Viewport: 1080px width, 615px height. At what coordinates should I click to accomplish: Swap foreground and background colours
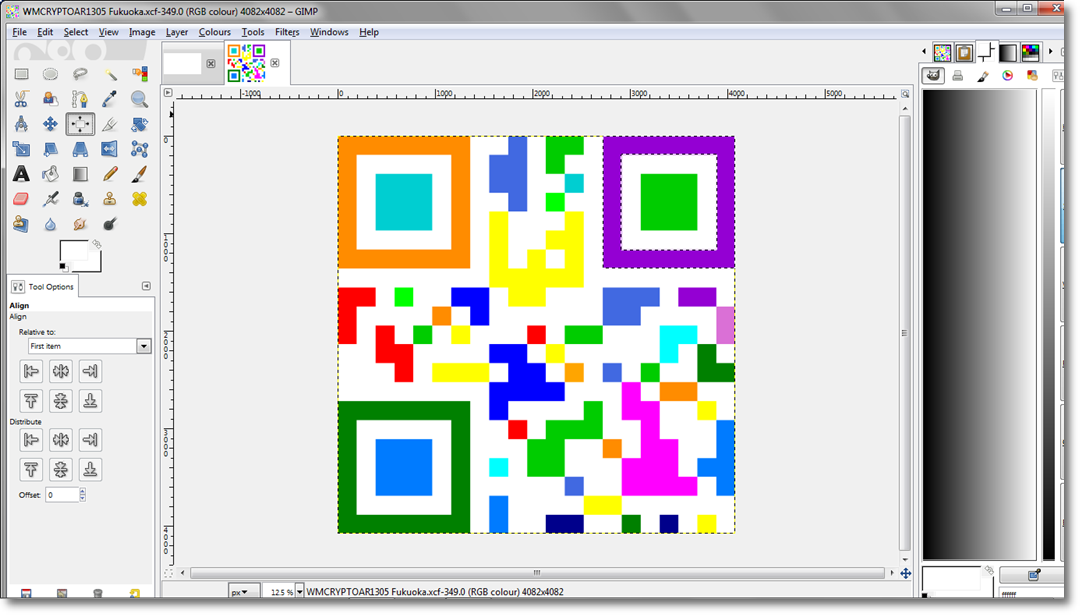96,244
